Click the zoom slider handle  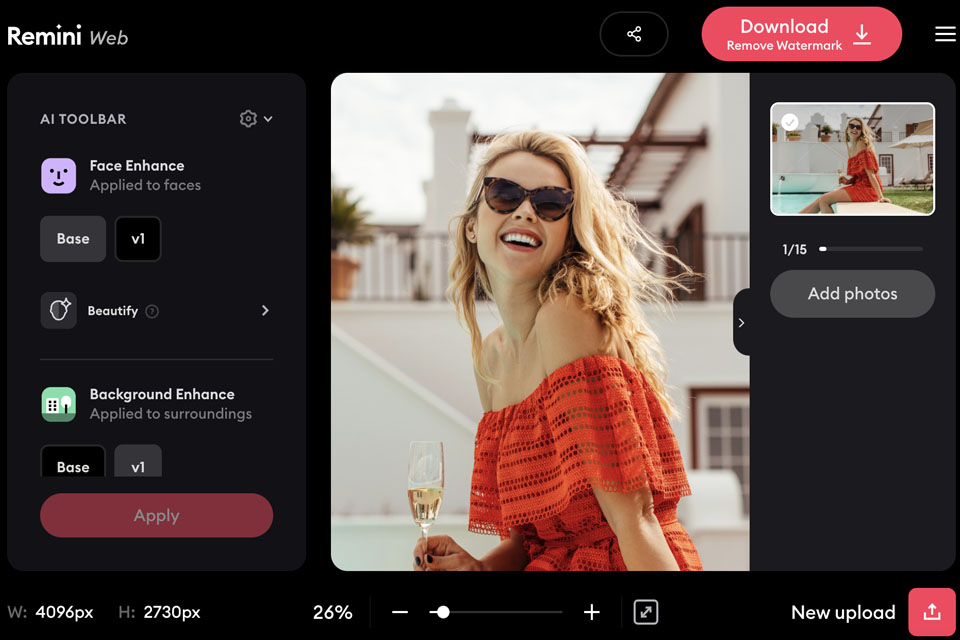click(x=443, y=612)
